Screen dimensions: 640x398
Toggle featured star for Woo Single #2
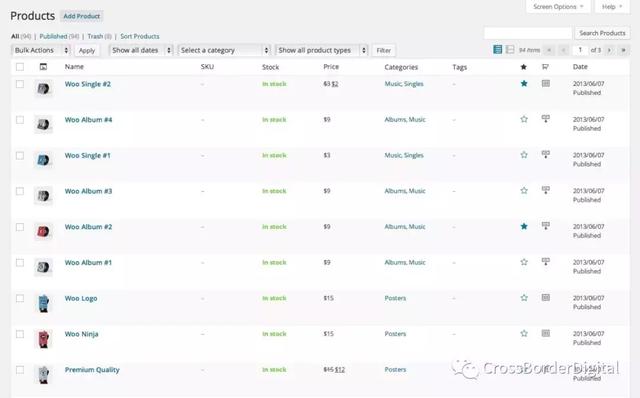[524, 84]
